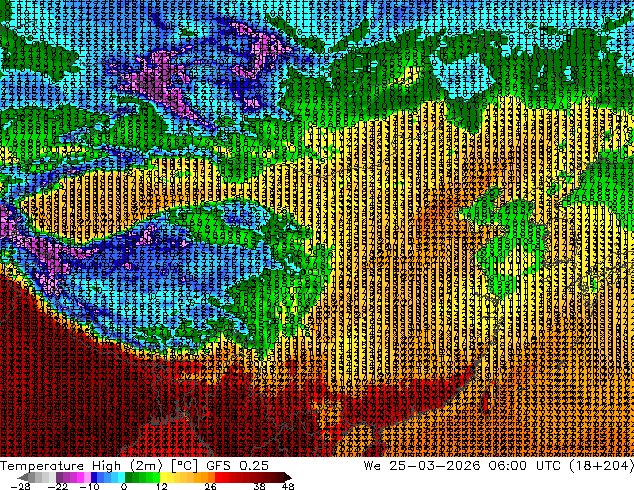
Task: Click the dark maroon right arrow tip of scale
Action: [x=288, y=477]
